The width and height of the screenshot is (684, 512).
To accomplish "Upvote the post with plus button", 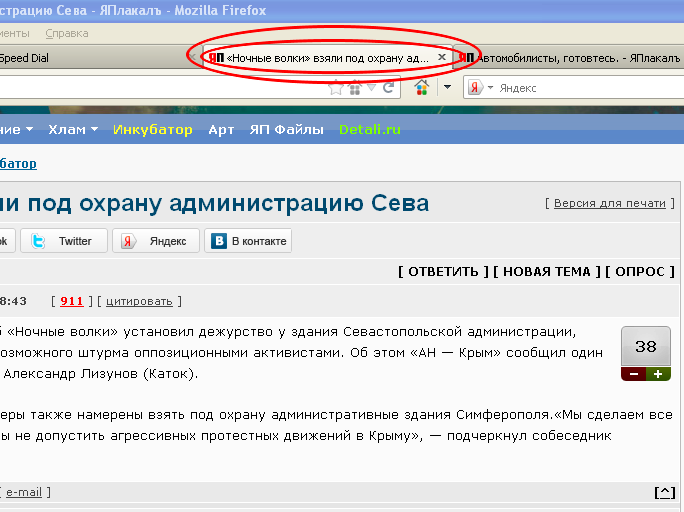I will [x=658, y=374].
